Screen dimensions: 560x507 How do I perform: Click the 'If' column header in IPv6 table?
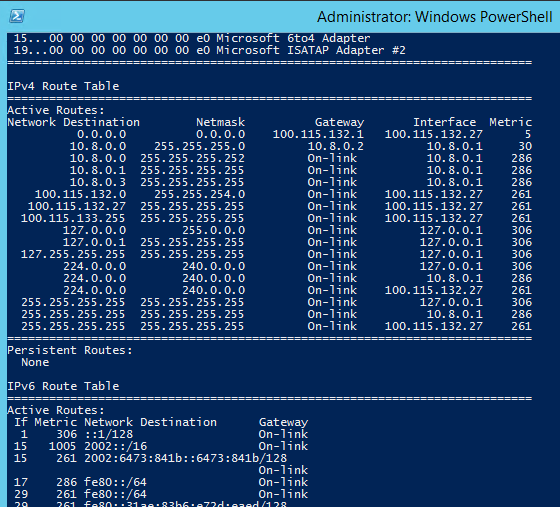(x=21, y=422)
